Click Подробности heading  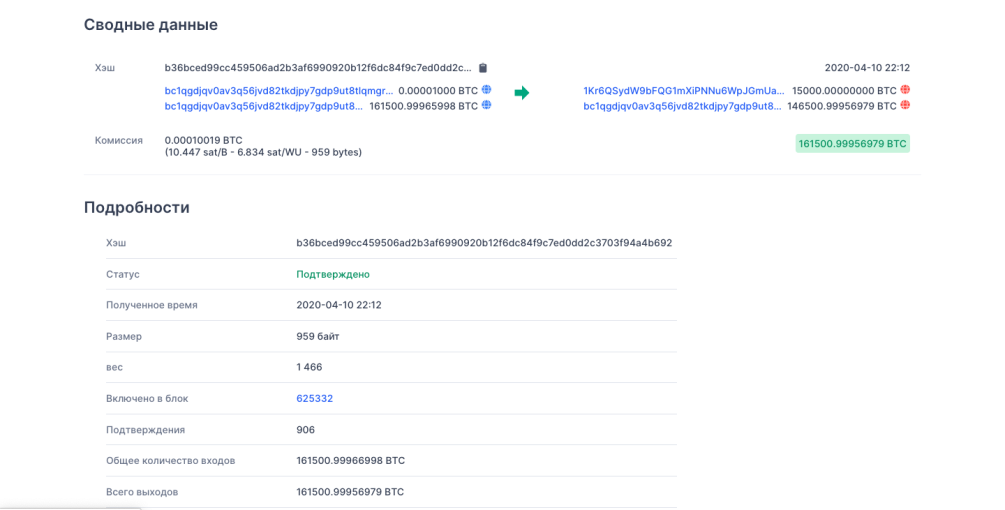coord(137,208)
